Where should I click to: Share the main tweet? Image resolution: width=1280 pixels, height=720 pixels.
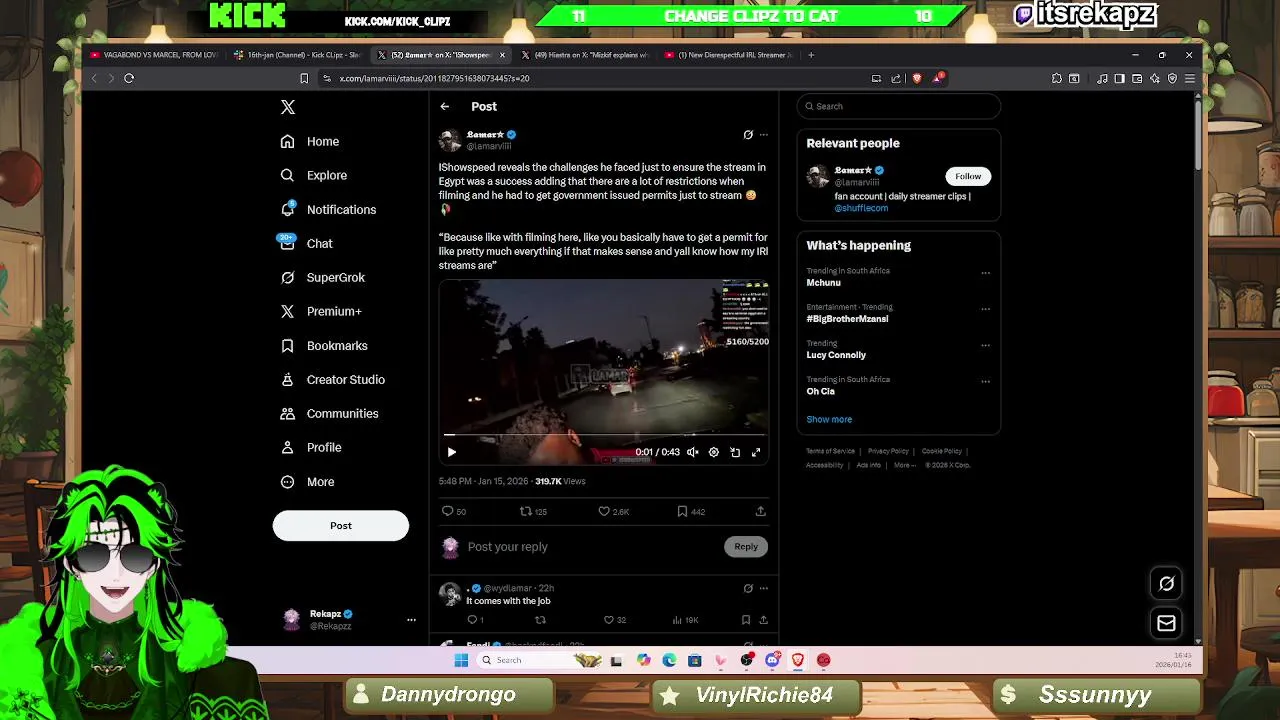click(x=761, y=512)
